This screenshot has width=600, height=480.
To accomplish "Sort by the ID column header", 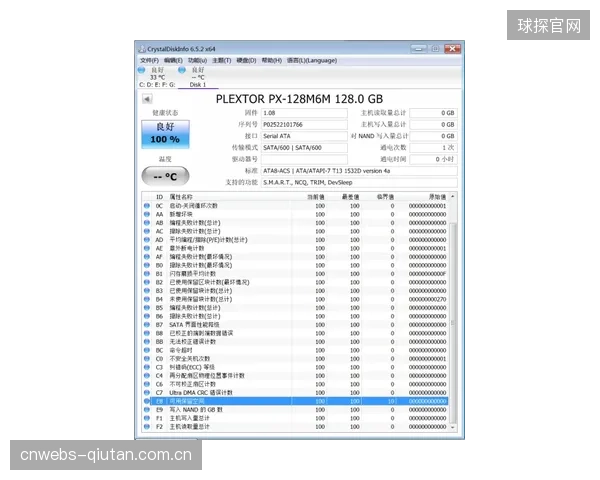I will pyautogui.click(x=160, y=197).
